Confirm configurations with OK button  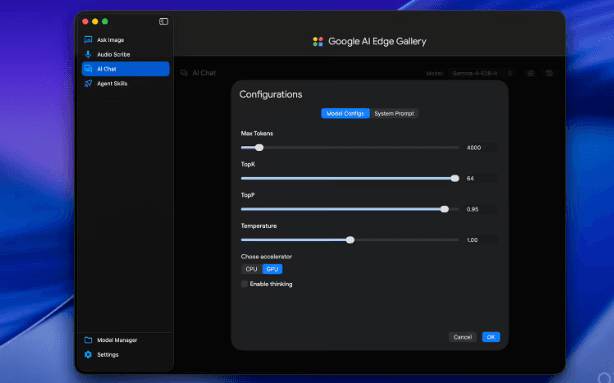tap(491, 337)
